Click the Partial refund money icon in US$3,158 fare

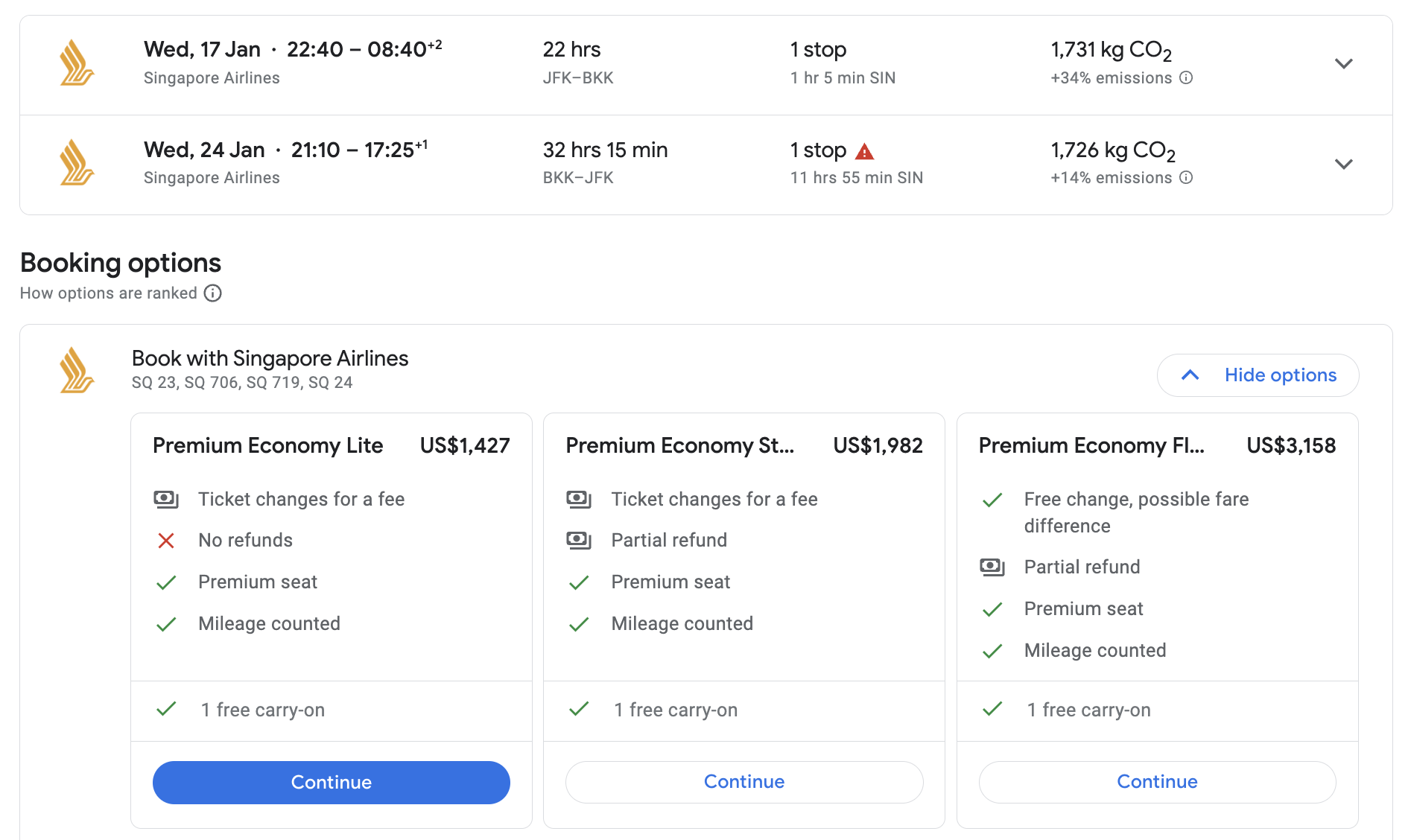[992, 567]
